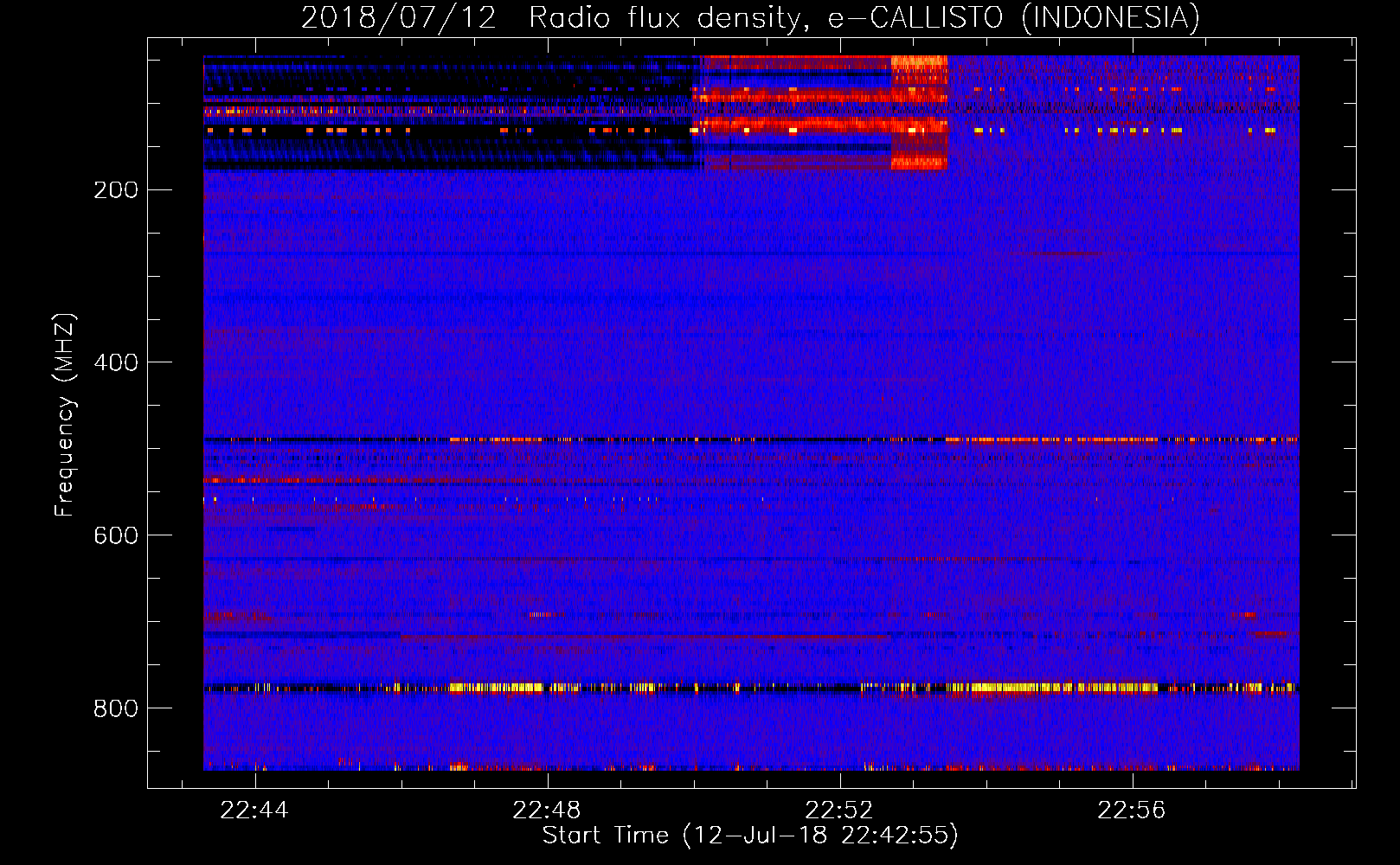Click the 22:52 time tick label
This screenshot has width=1400, height=865.
coord(839,811)
